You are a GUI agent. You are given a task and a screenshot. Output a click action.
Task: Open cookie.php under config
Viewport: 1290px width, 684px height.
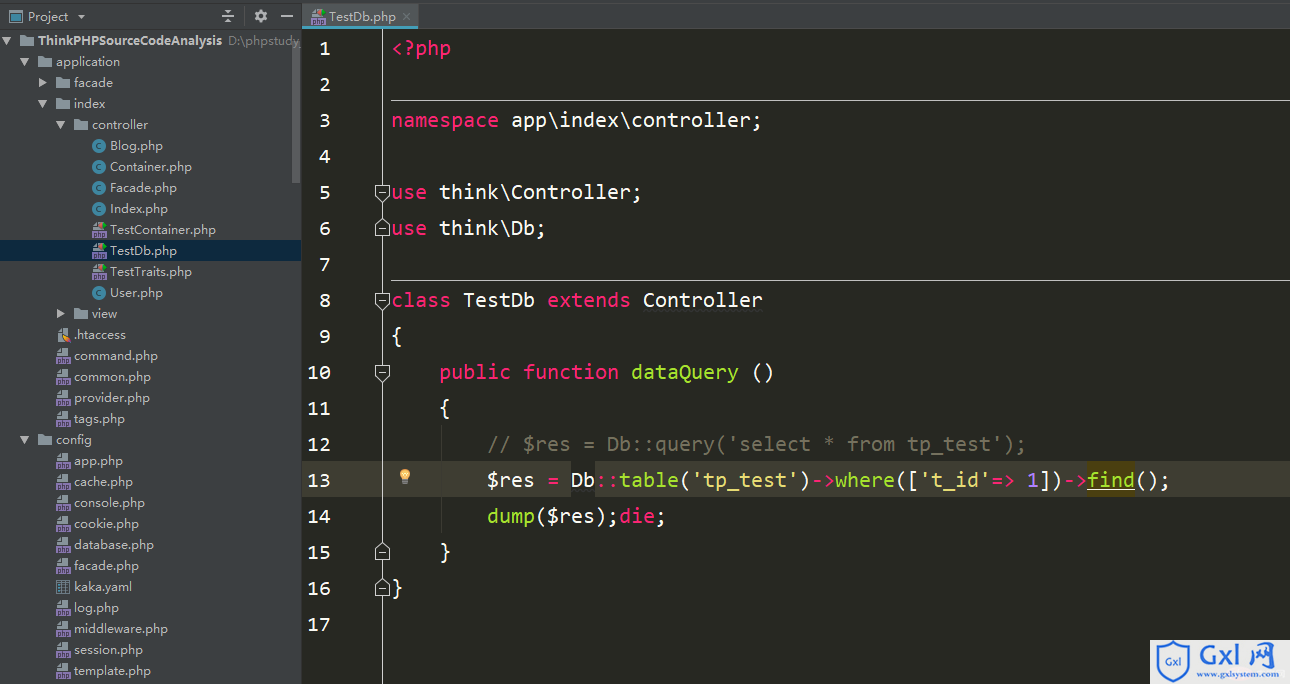pyautogui.click(x=106, y=524)
